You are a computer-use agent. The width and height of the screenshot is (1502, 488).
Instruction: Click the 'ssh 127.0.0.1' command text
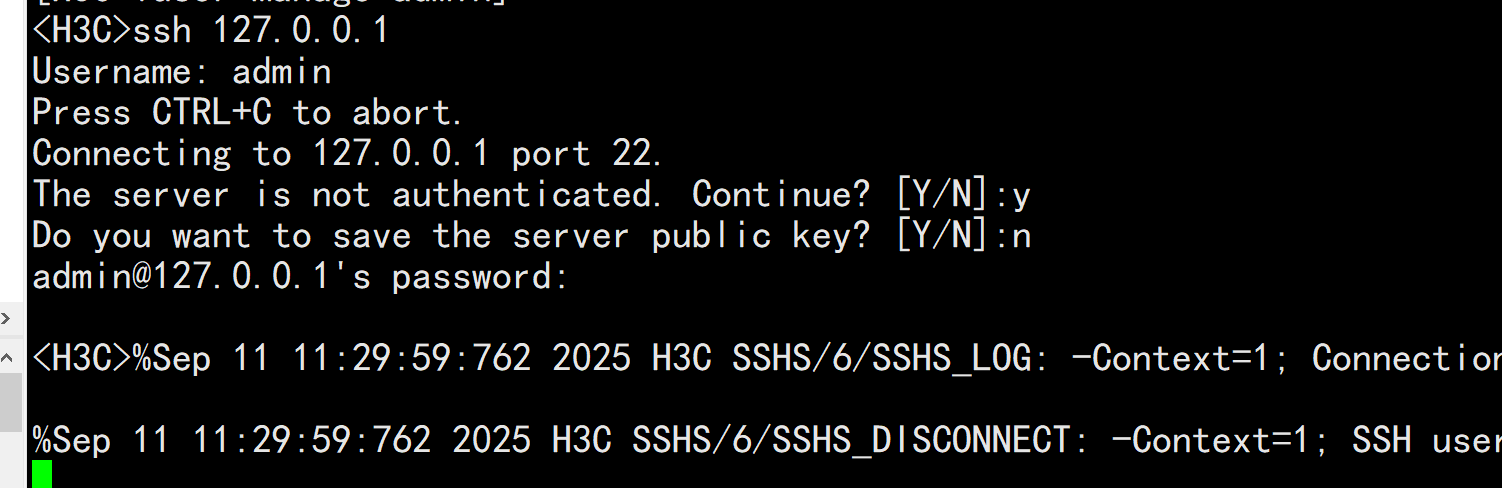pyautogui.click(x=260, y=31)
